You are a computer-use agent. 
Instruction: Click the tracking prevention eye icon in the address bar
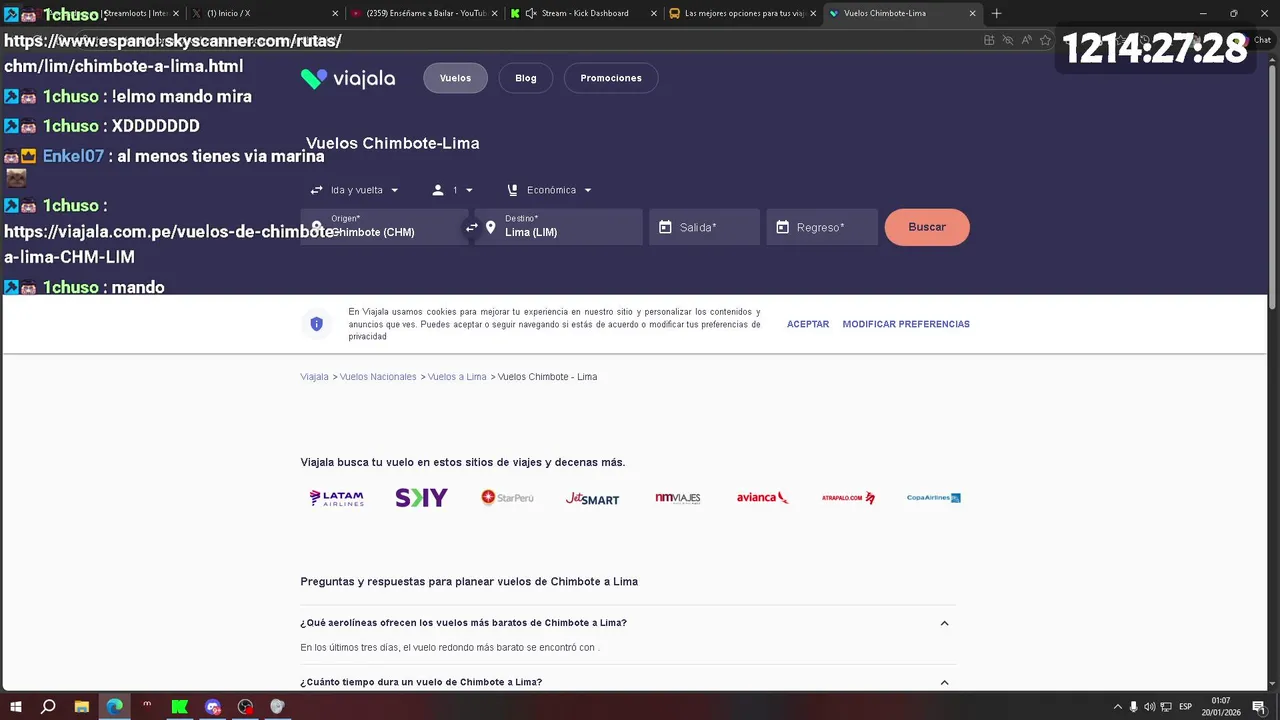click(x=1008, y=40)
